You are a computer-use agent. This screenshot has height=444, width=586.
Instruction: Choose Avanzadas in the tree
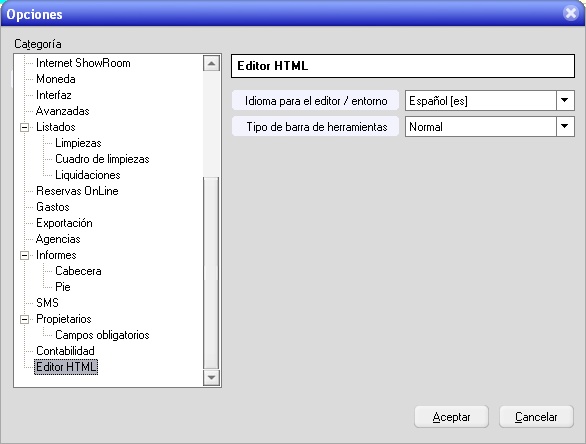pyautogui.click(x=62, y=111)
